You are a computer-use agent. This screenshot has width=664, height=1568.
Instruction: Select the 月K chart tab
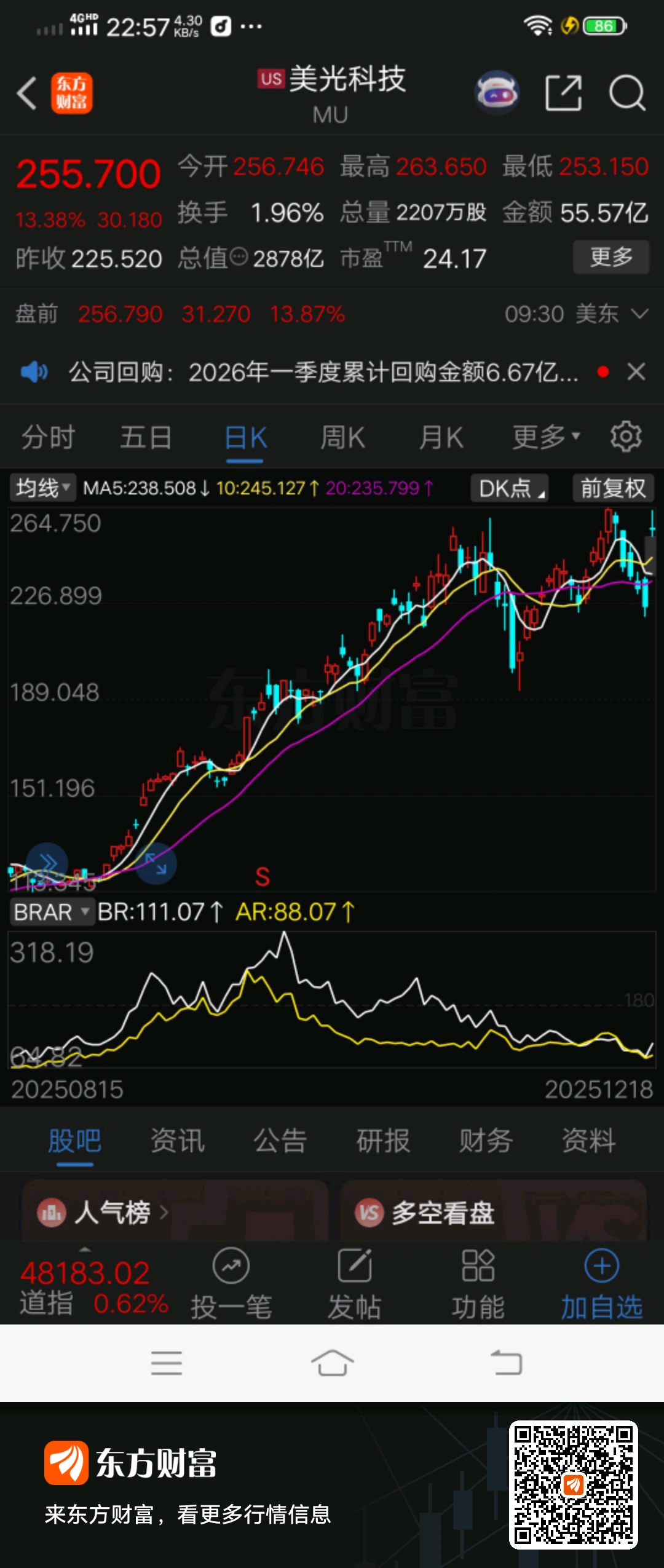[441, 438]
